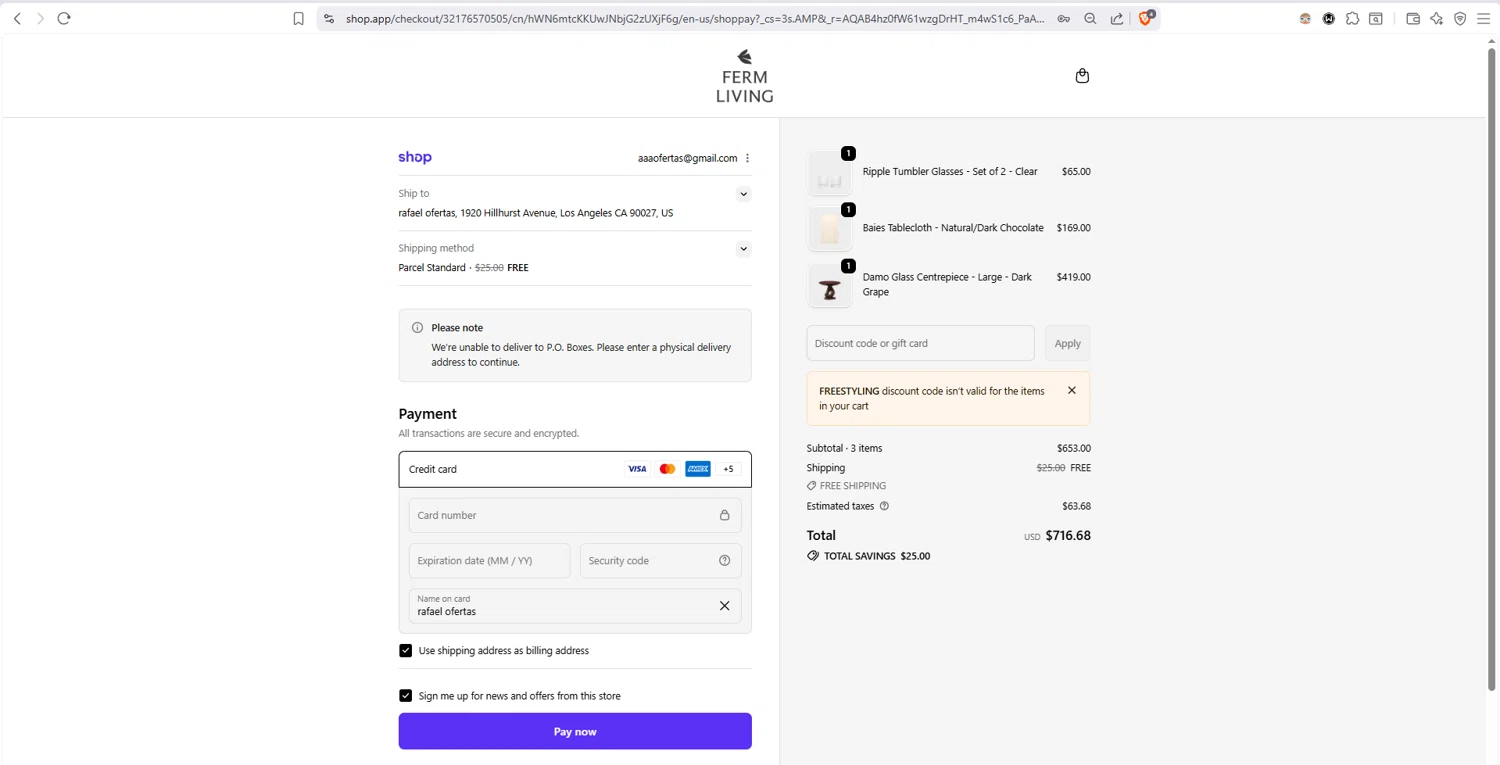
Task: Uncheck Sign me up for news
Action: pyautogui.click(x=405, y=696)
